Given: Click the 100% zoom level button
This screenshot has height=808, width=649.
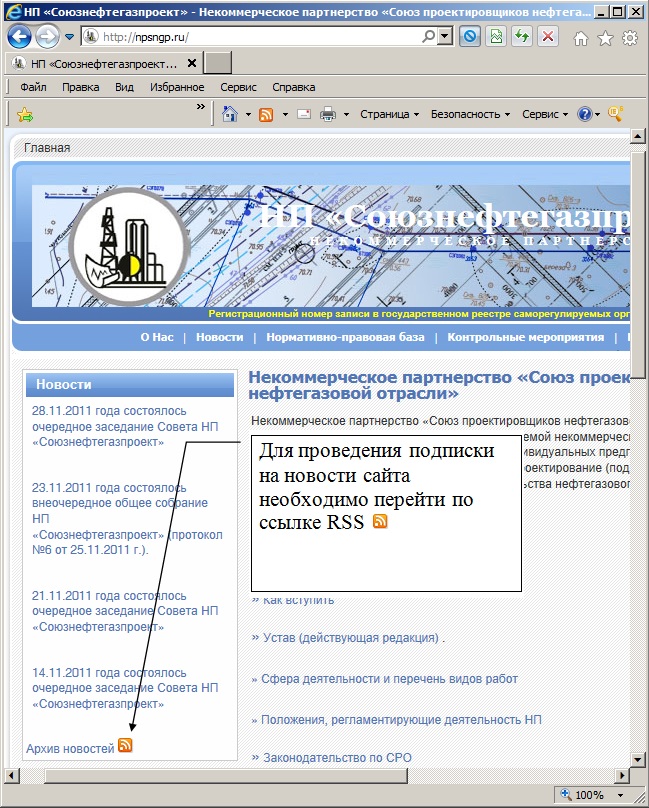Looking at the screenshot, I should click(583, 795).
